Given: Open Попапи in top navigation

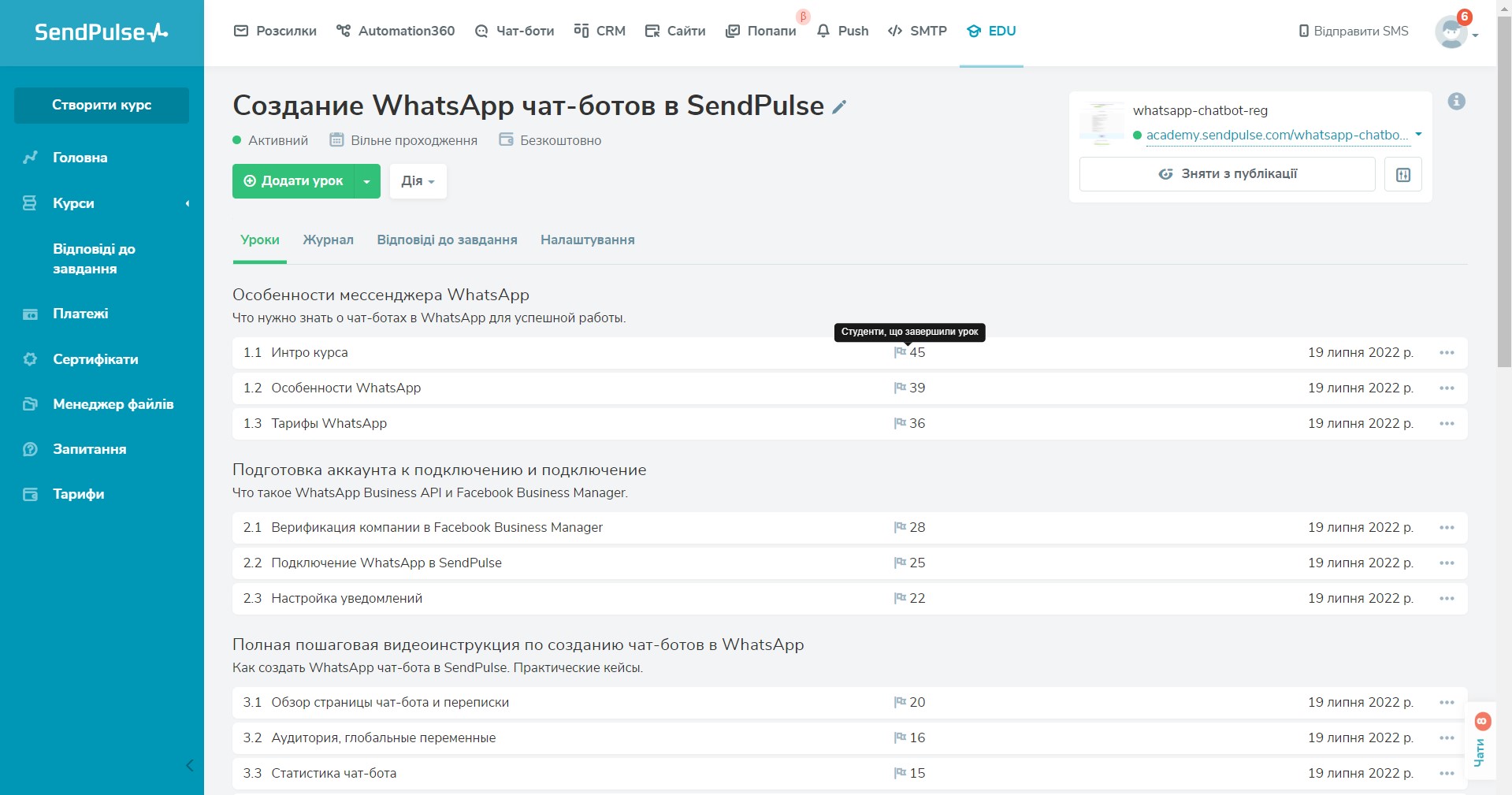Looking at the screenshot, I should pos(761,31).
